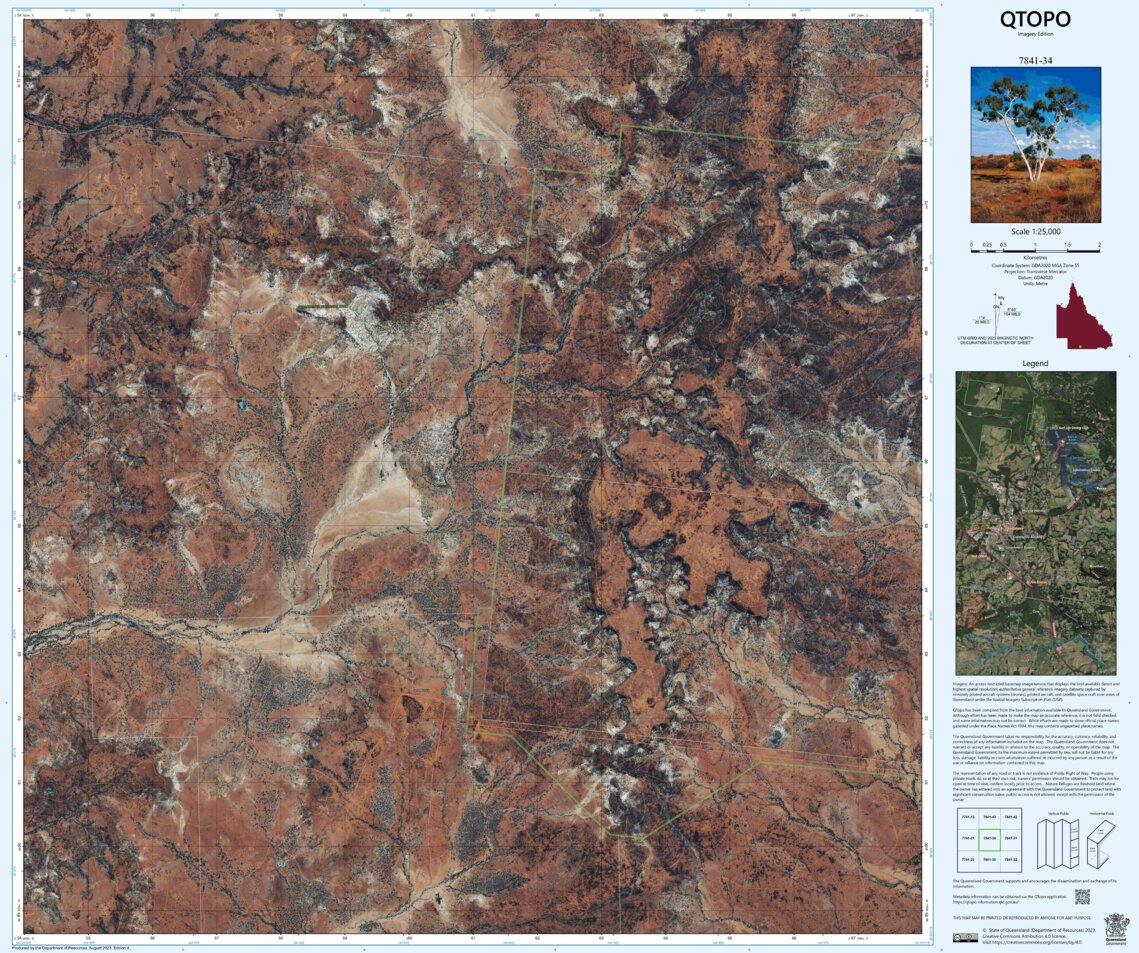Click the magnetic north declination diagram

pos(996,316)
